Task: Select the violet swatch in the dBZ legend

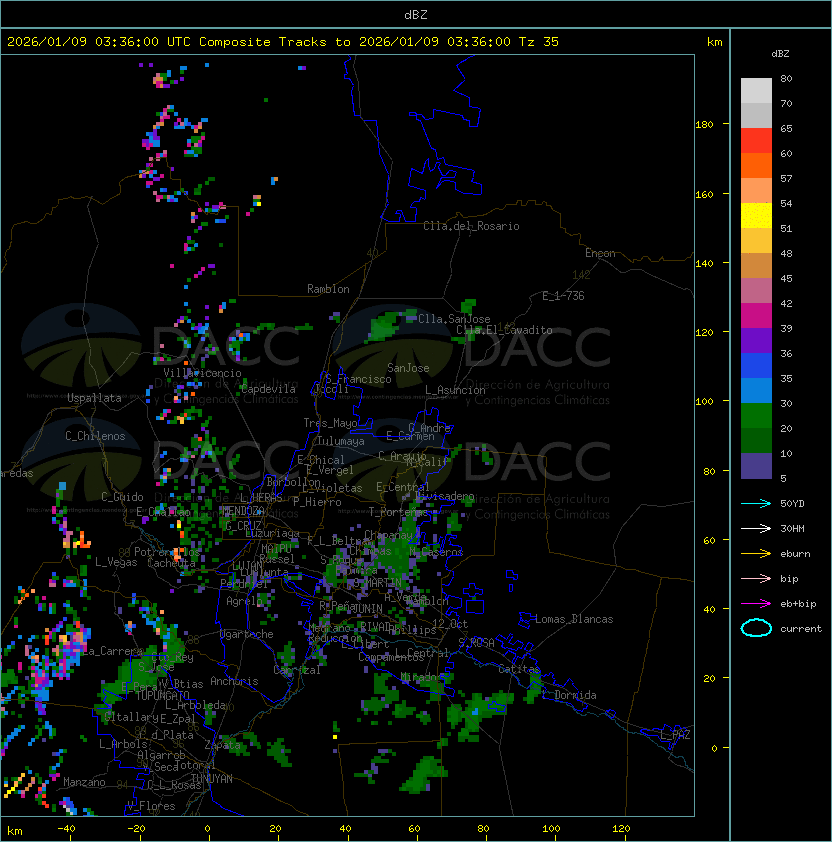Action: [x=756, y=340]
